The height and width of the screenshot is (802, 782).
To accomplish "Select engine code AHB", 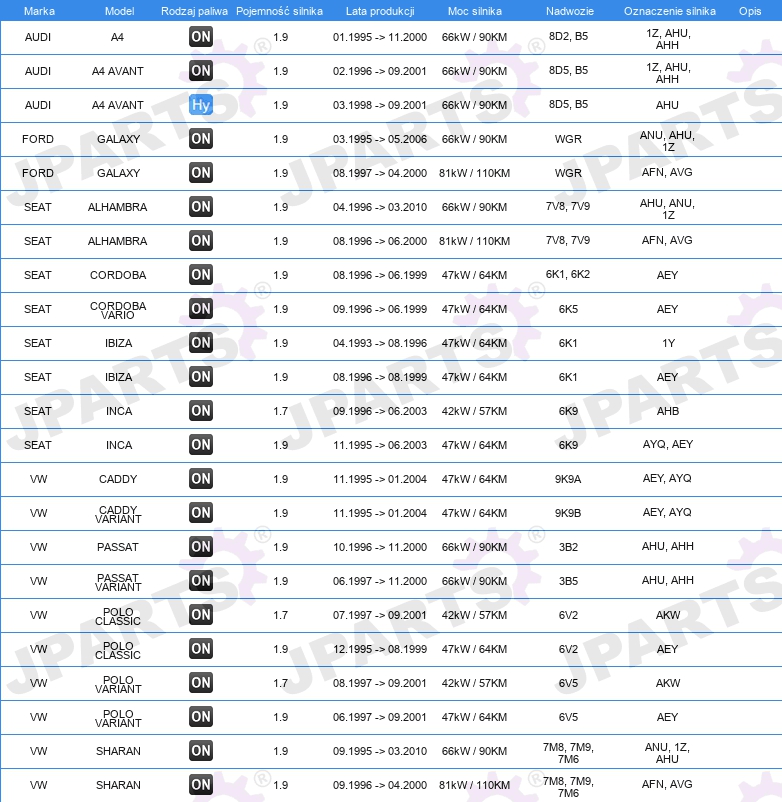I will pos(668,411).
